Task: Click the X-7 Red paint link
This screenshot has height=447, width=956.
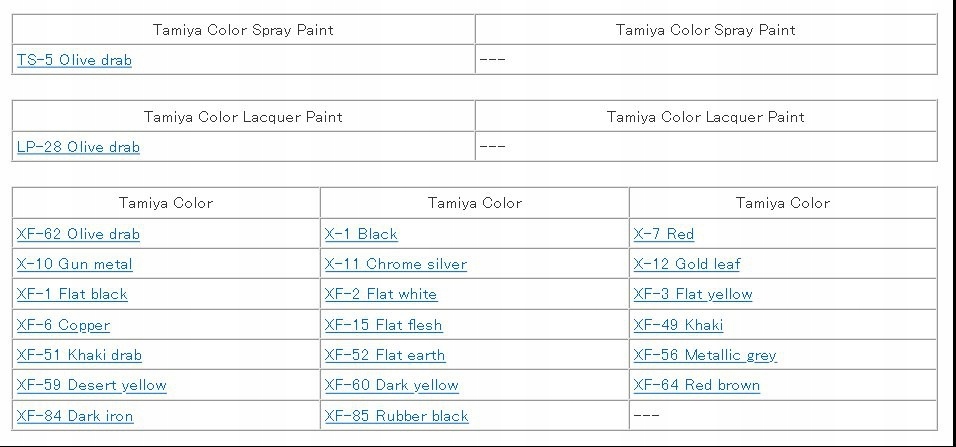Action: pos(663,234)
